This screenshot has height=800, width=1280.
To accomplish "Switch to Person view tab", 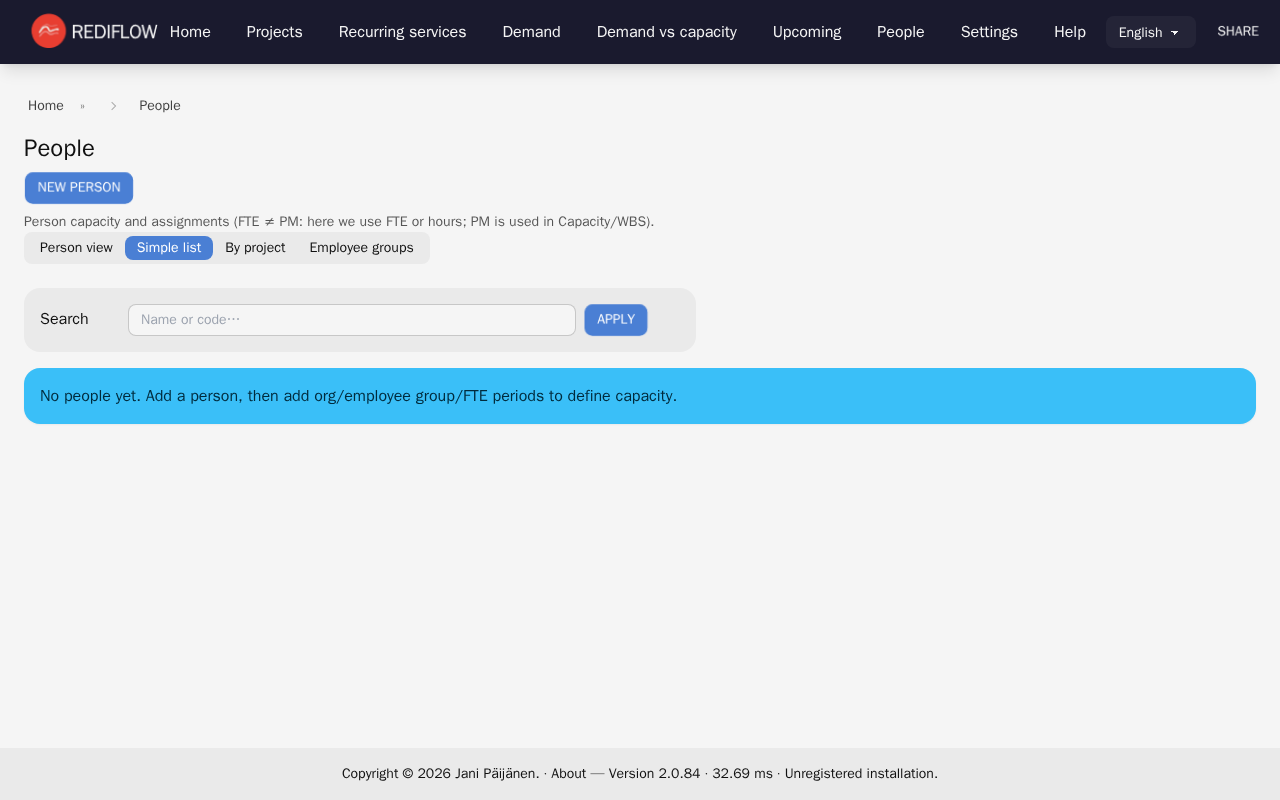I will (x=76, y=248).
